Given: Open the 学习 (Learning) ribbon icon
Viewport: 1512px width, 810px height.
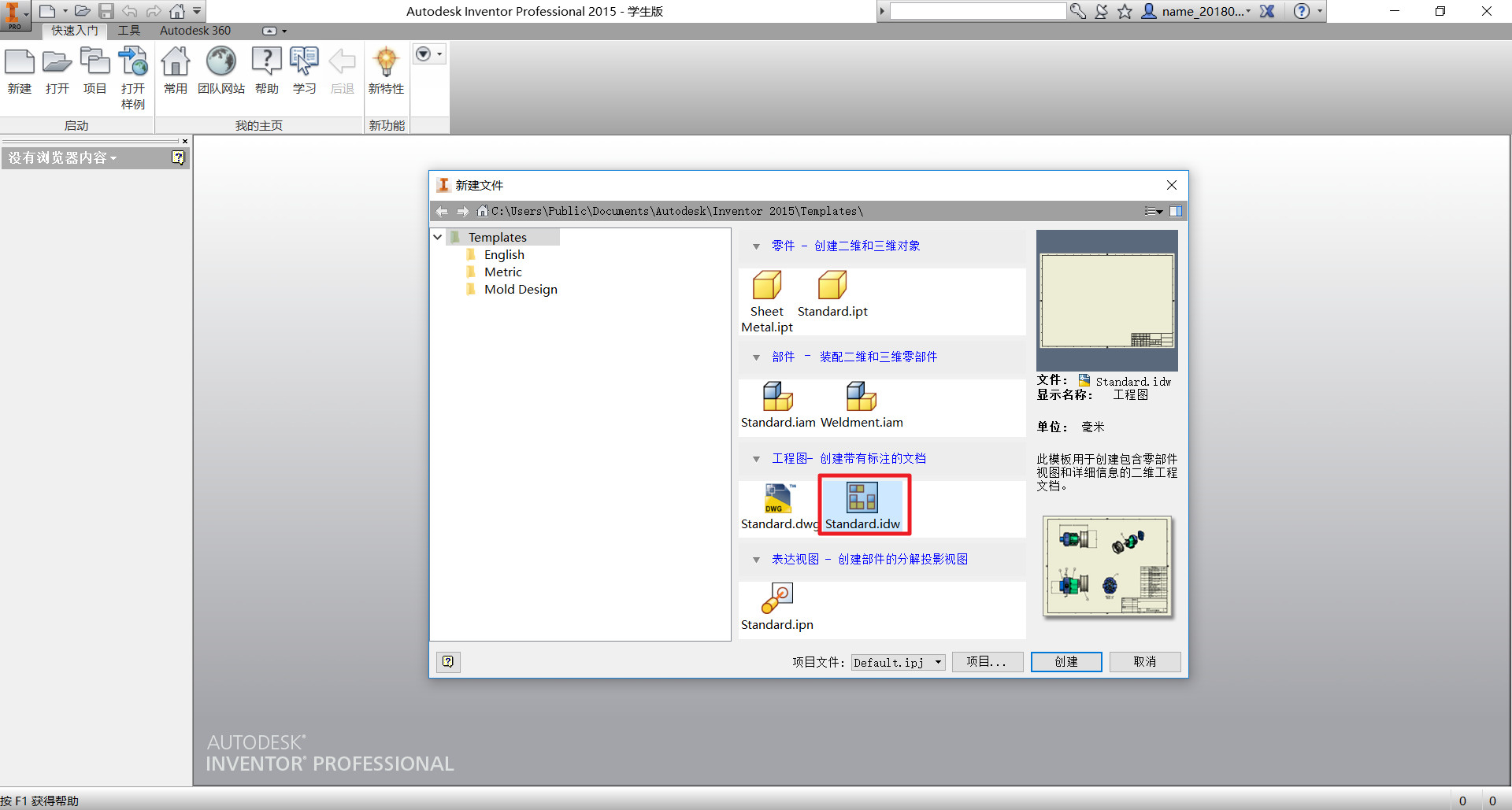Looking at the screenshot, I should (x=304, y=71).
